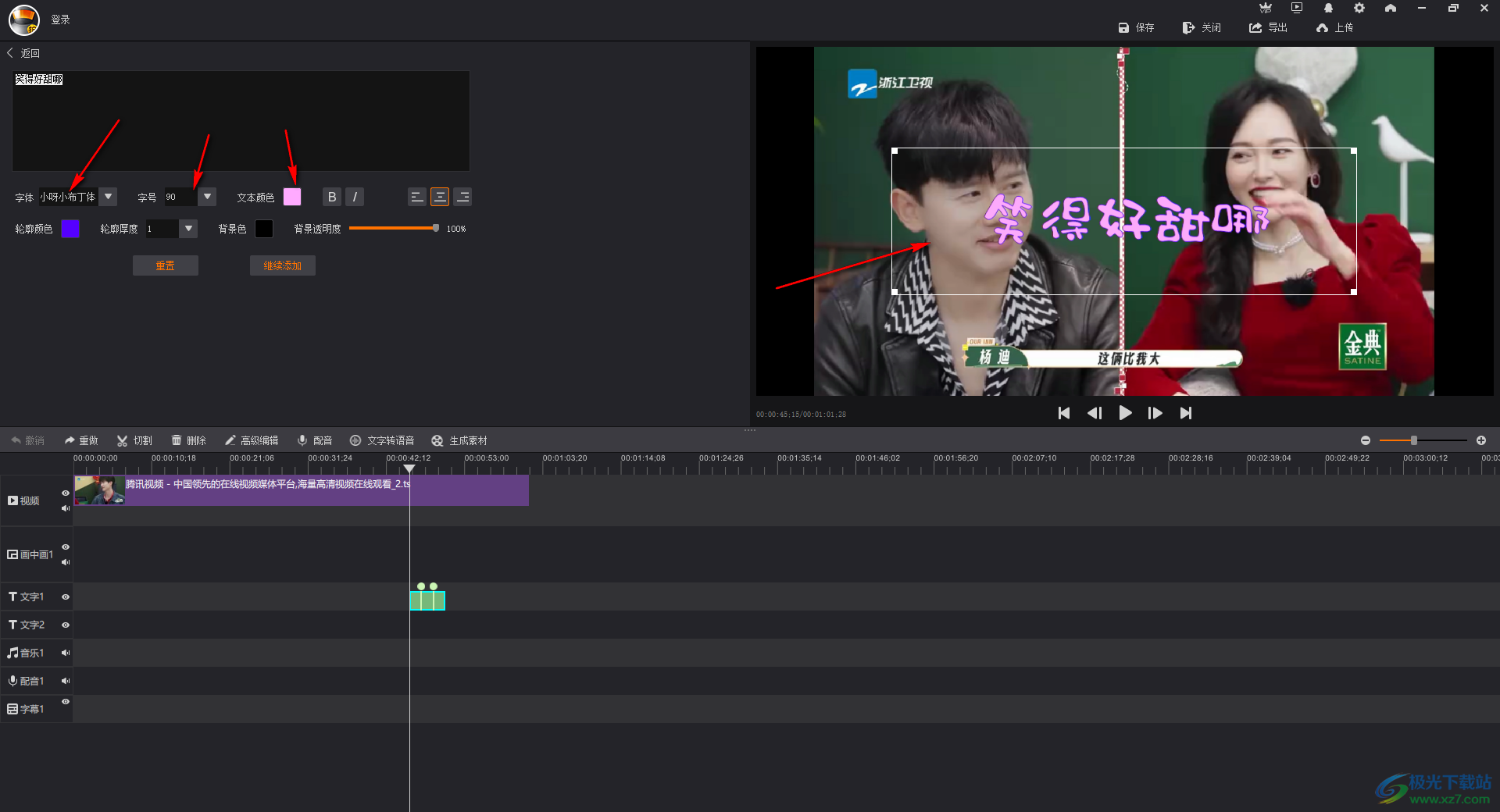This screenshot has height=812, width=1500.
Task: Go back with the 返回 button
Action: click(23, 53)
